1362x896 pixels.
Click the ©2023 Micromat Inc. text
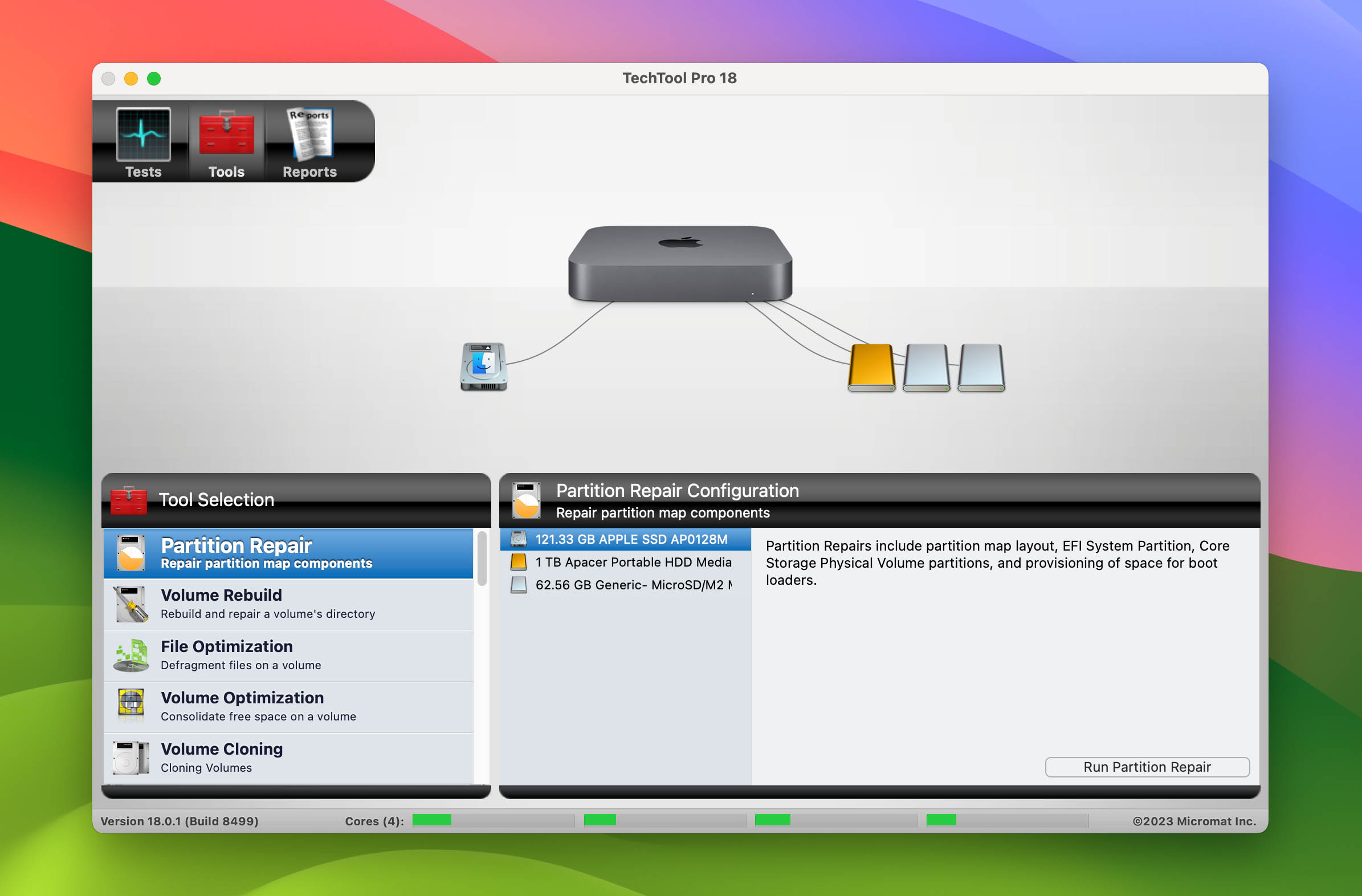point(1194,821)
